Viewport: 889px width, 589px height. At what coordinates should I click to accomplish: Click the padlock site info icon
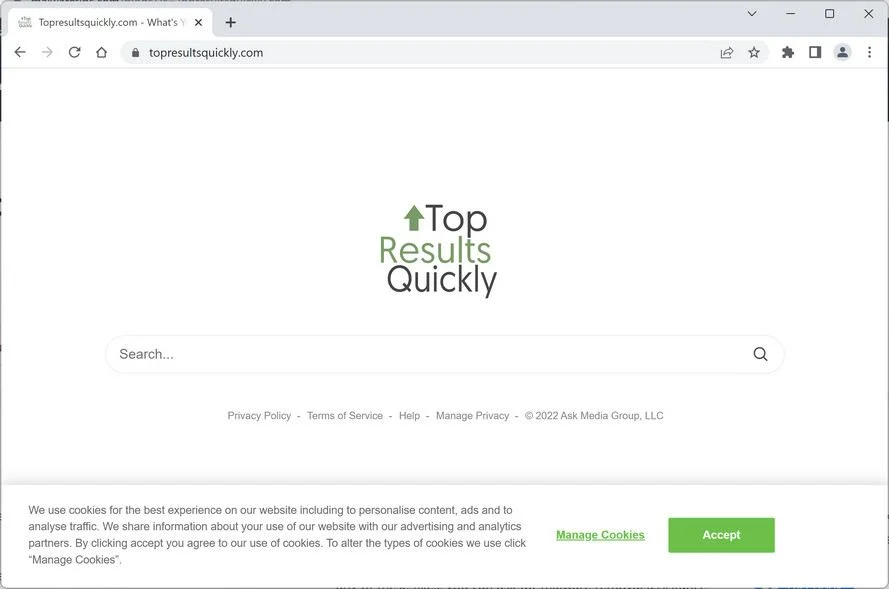tap(136, 52)
